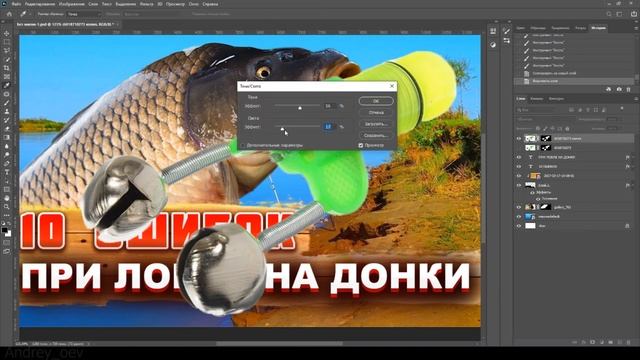Image resolution: width=640 pixels, height=360 pixels.
Task: Enable 'Дополнительные параметры' checkbox
Action: pyautogui.click(x=243, y=145)
